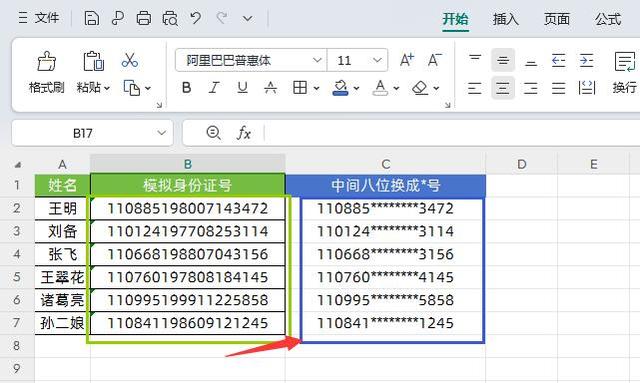This screenshot has height=383, width=640.
Task: Select header cell 中间八位换成*号
Action: click(385, 185)
